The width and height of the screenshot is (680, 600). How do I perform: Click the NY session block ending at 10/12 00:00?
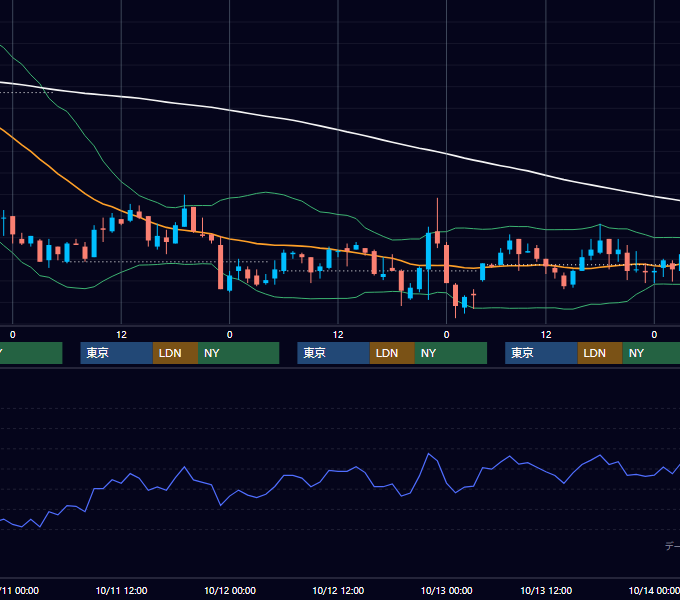pyautogui.click(x=239, y=353)
